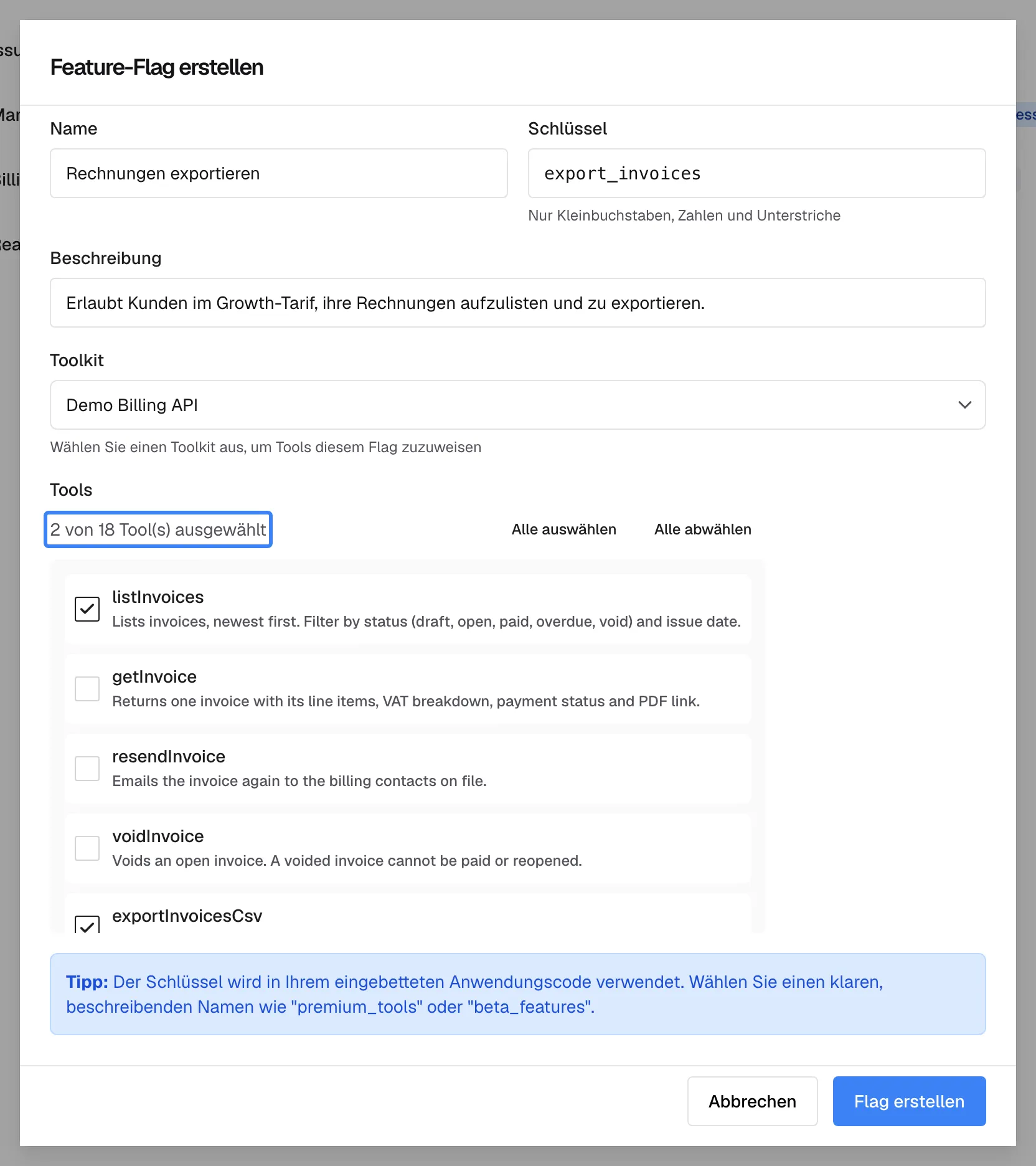Click 'Returns one invoice with its line items' description

pos(406,701)
